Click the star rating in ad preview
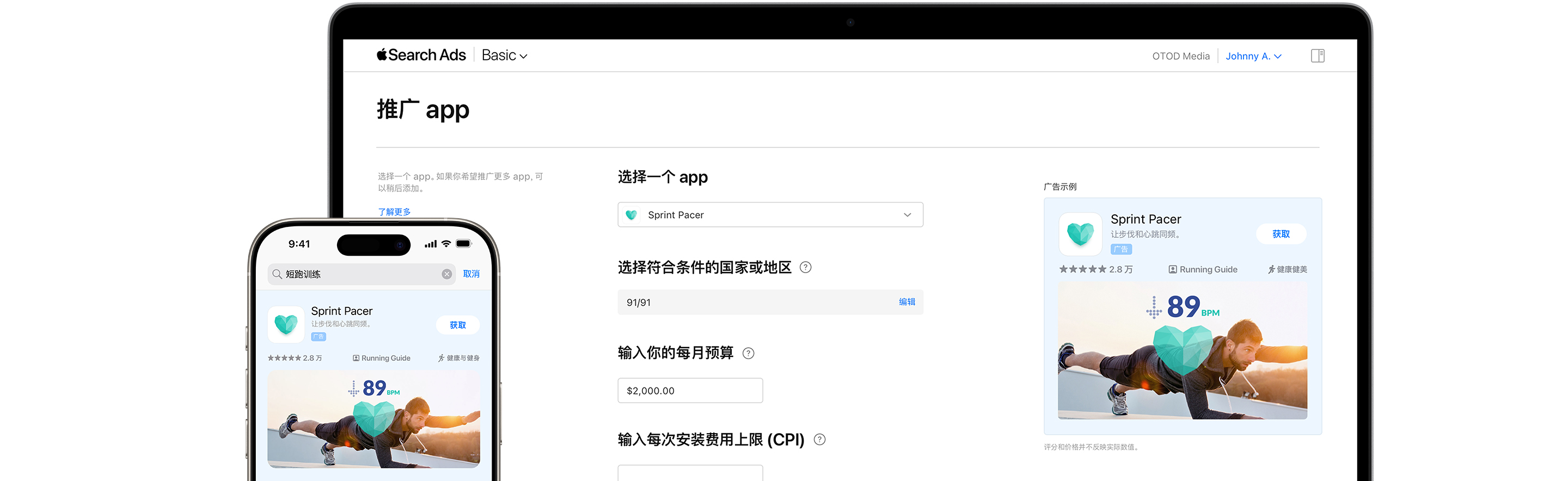Viewport: 1568px width, 481px height. tap(1095, 269)
